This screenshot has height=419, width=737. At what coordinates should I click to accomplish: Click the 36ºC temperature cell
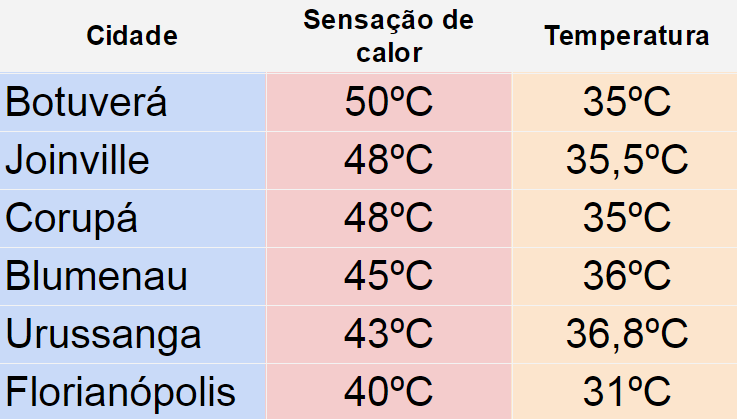[x=625, y=277]
